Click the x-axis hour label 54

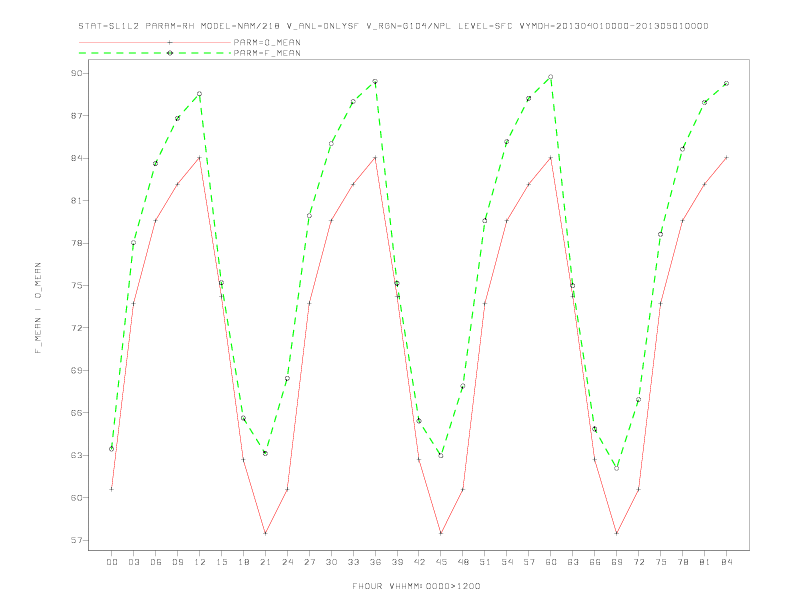point(507,562)
